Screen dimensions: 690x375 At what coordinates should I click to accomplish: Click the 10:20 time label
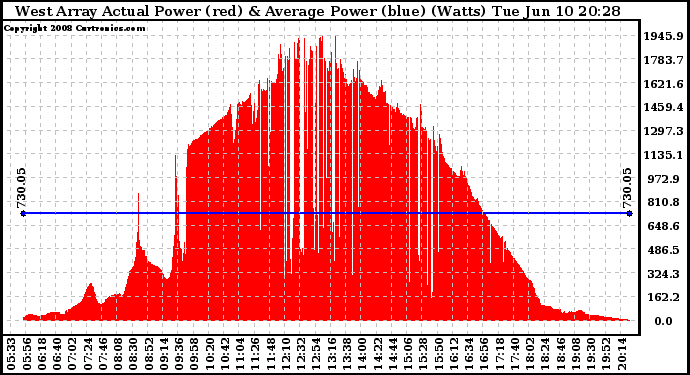[x=209, y=354]
